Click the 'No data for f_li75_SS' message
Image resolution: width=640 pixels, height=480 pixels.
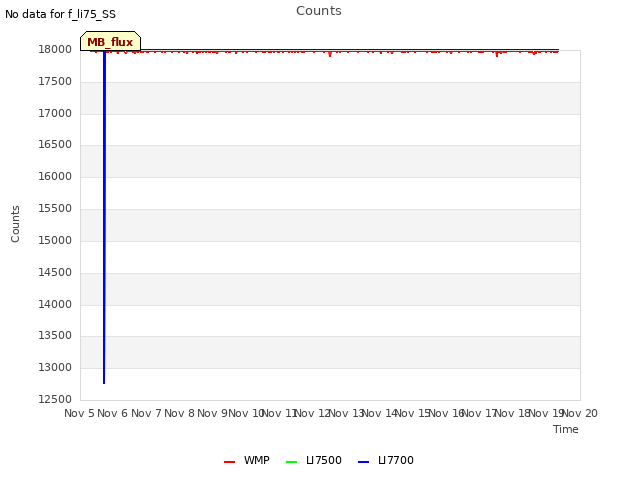tap(60, 14)
